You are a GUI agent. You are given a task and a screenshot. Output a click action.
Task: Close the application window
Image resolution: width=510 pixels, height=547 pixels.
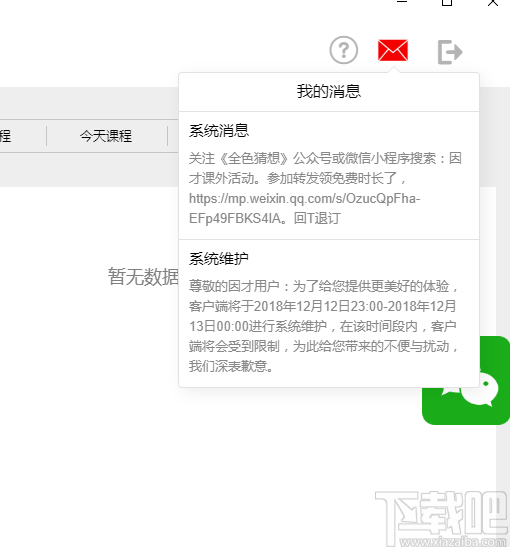[493, 2]
